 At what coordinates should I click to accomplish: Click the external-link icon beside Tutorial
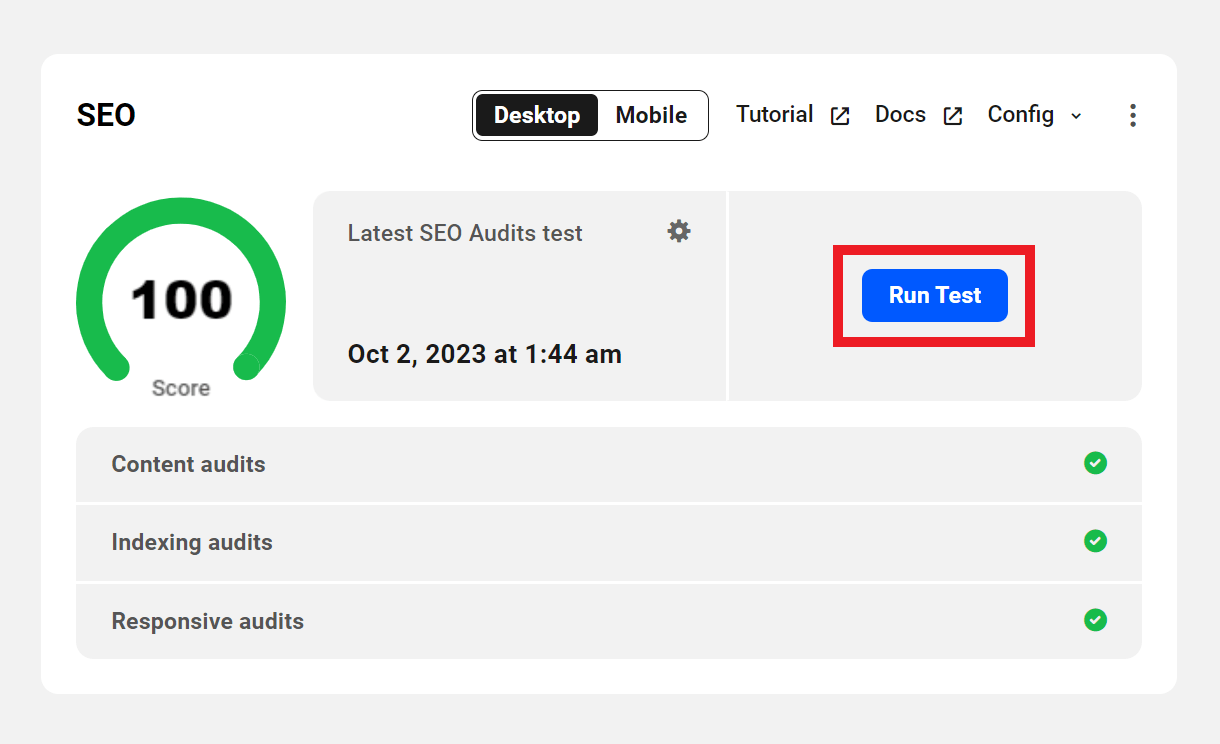pyautogui.click(x=841, y=116)
